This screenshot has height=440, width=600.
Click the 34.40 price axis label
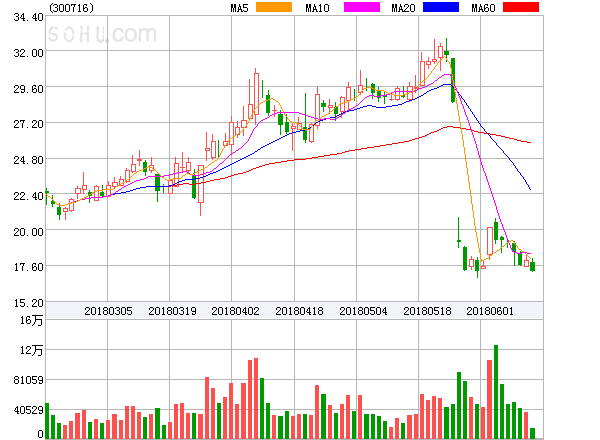(28, 17)
